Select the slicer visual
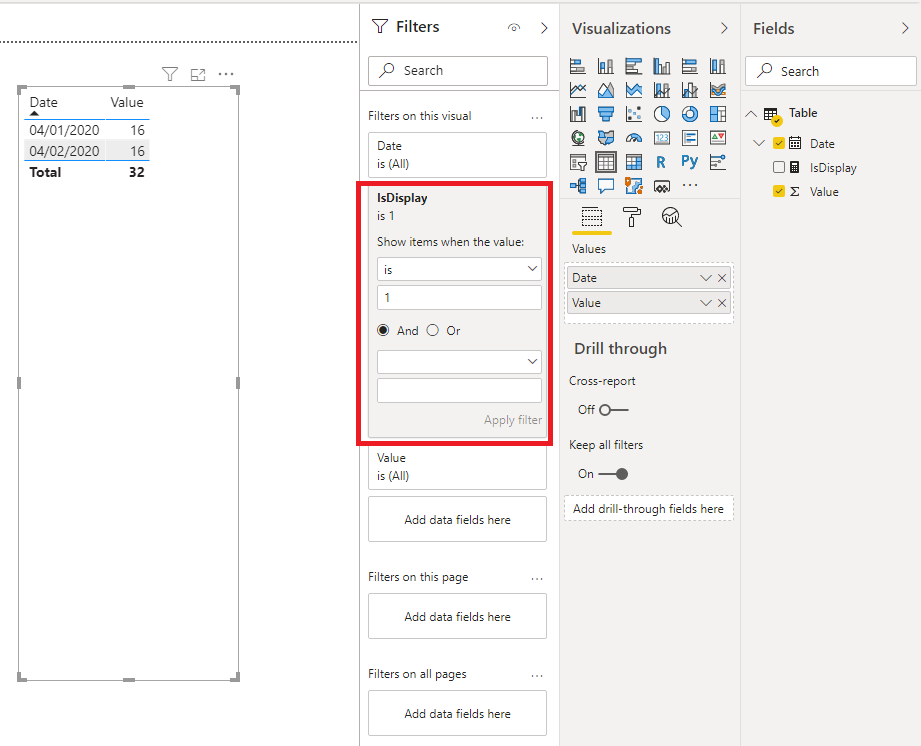921x746 pixels. click(x=577, y=162)
